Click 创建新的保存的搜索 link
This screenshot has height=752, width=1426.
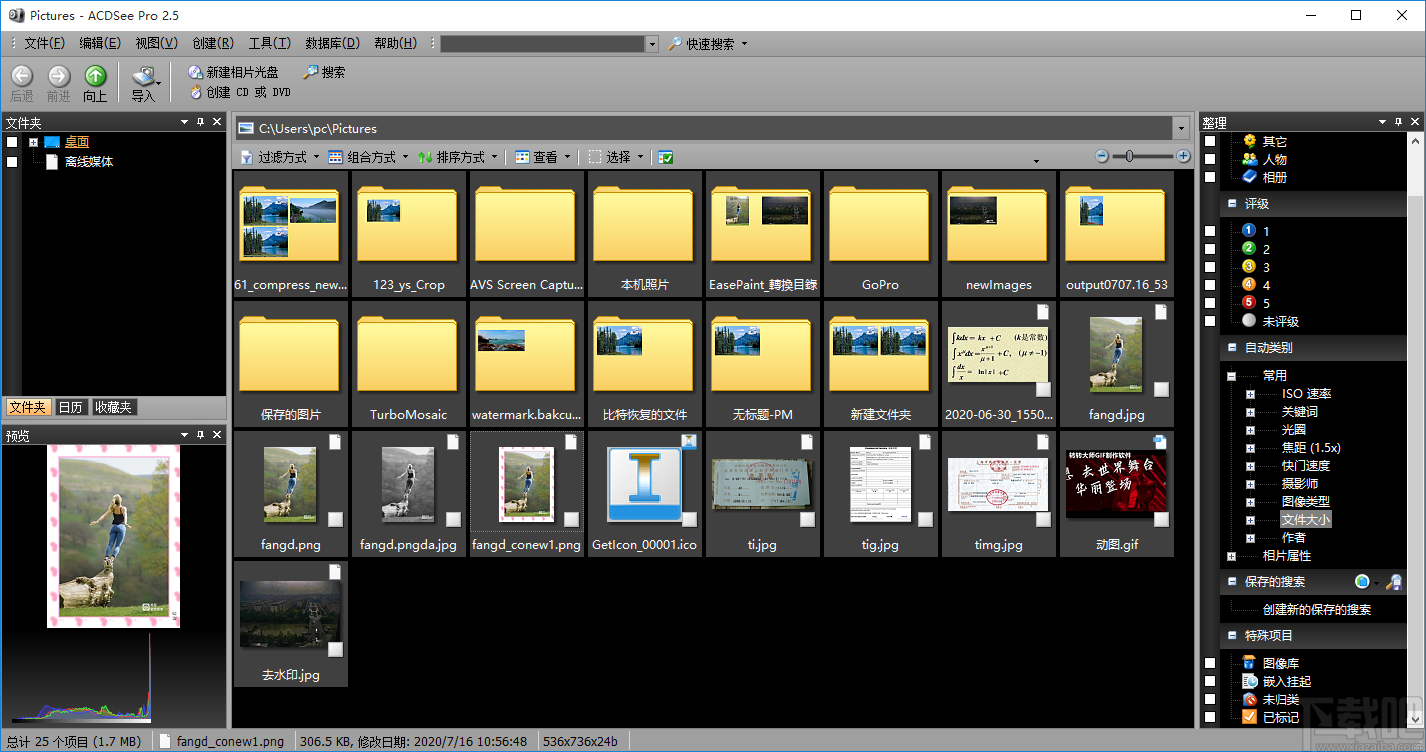tap(1316, 609)
